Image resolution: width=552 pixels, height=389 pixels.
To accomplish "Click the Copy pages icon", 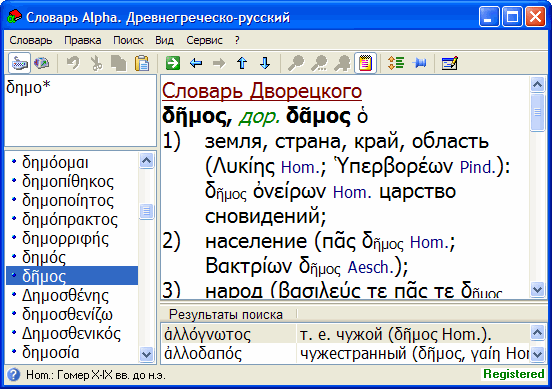I will point(119,63).
